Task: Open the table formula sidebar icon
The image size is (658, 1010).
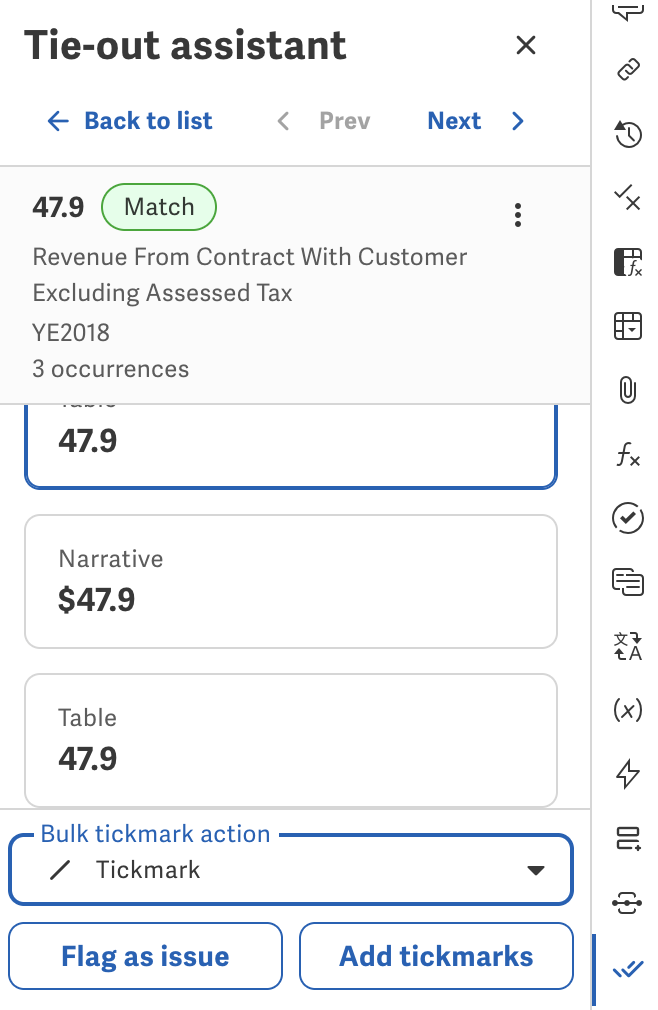Action: point(628,262)
